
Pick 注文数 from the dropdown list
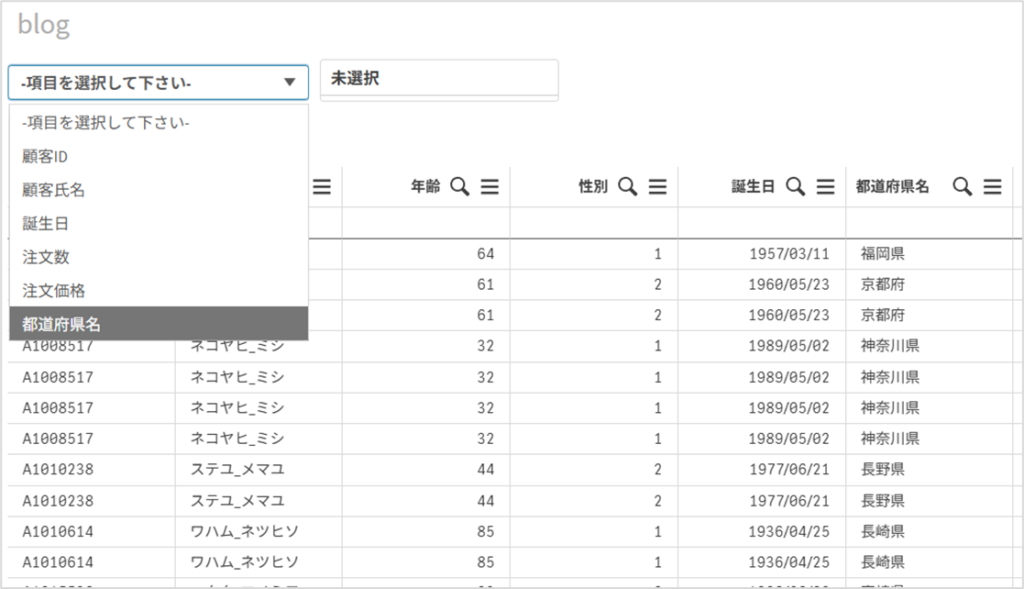[45, 257]
